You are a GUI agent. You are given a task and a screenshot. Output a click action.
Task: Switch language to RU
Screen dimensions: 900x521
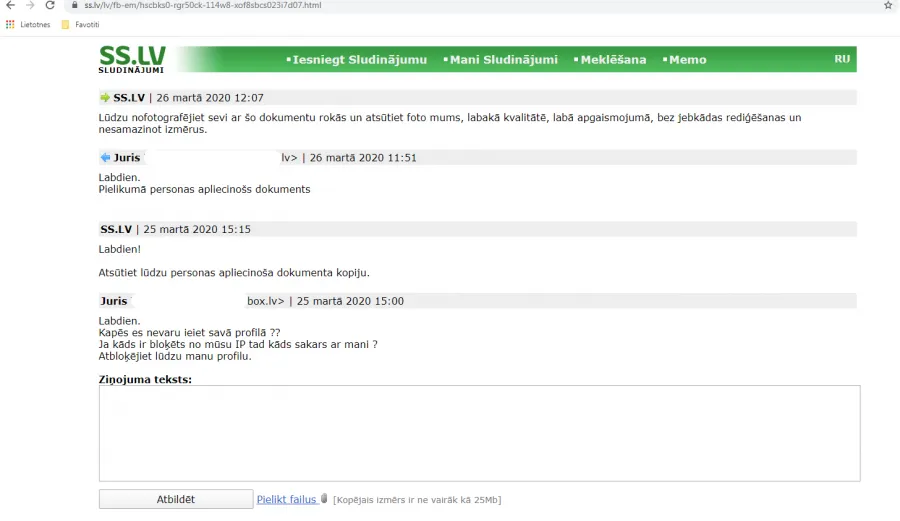point(842,59)
